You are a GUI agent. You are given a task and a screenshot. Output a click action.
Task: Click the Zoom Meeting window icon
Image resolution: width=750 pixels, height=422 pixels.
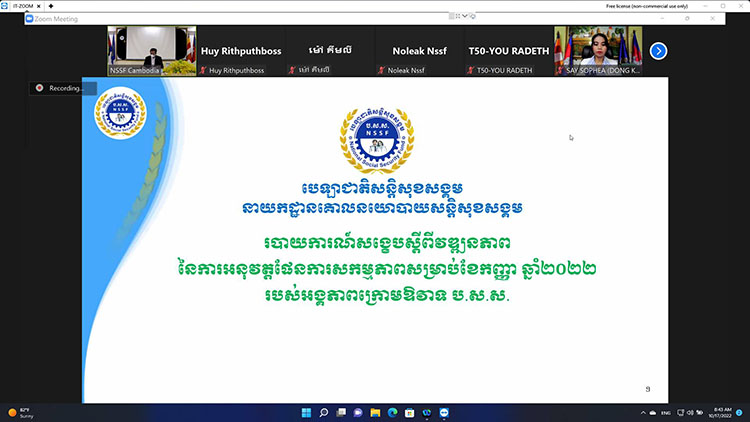tap(29, 19)
